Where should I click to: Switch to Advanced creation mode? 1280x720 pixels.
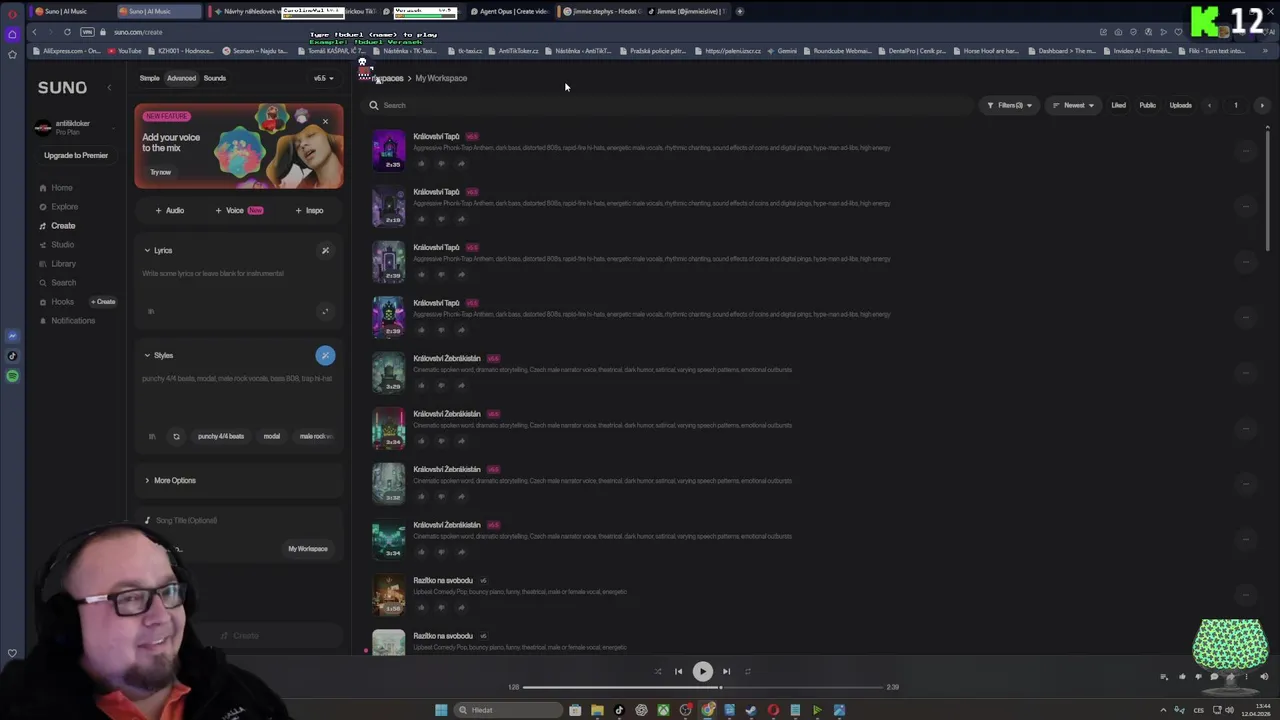(x=181, y=78)
